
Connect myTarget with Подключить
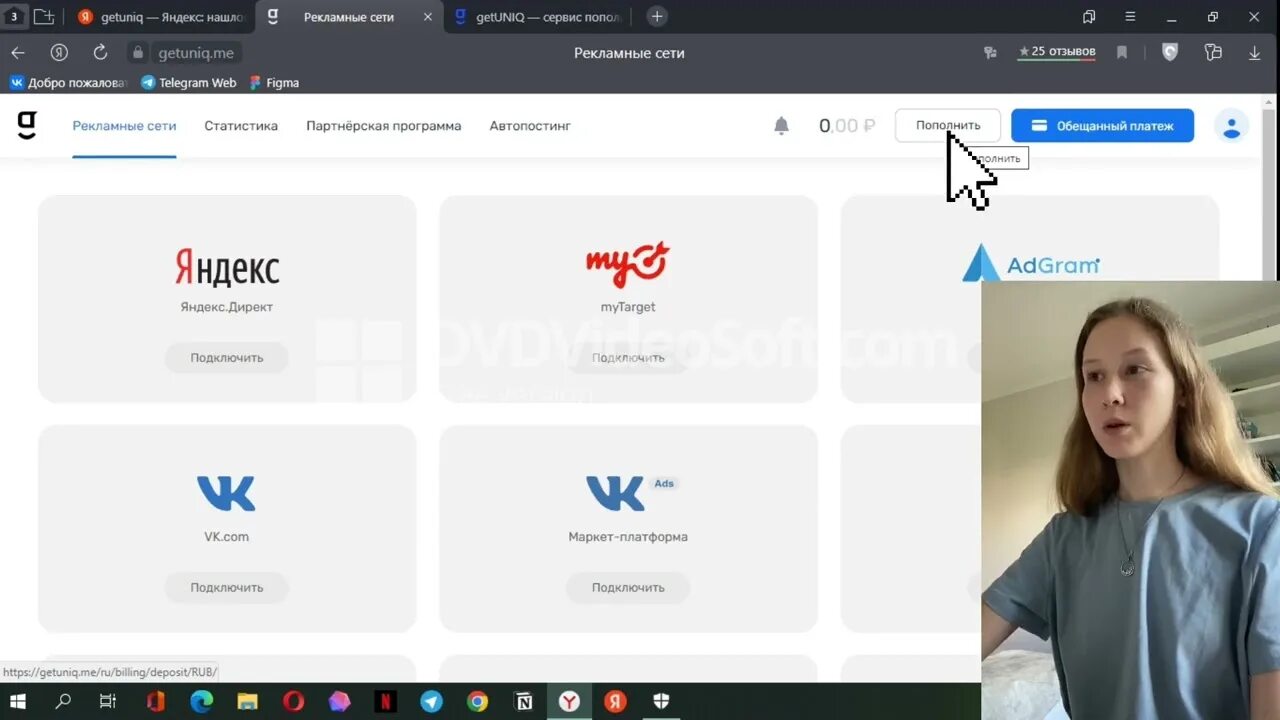tap(628, 358)
